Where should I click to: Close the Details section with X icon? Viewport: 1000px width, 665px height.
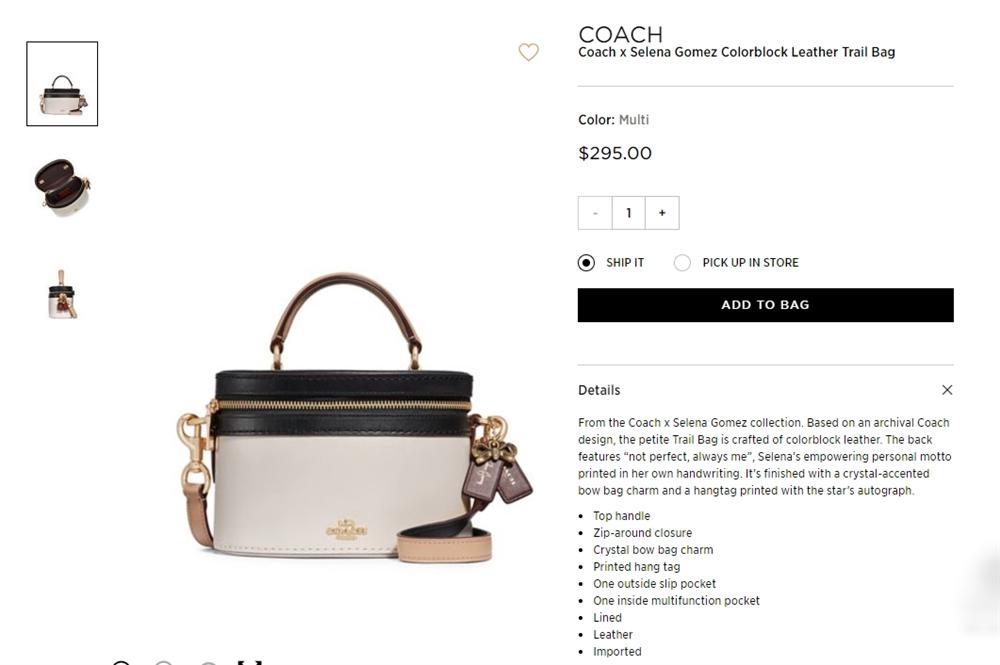947,390
